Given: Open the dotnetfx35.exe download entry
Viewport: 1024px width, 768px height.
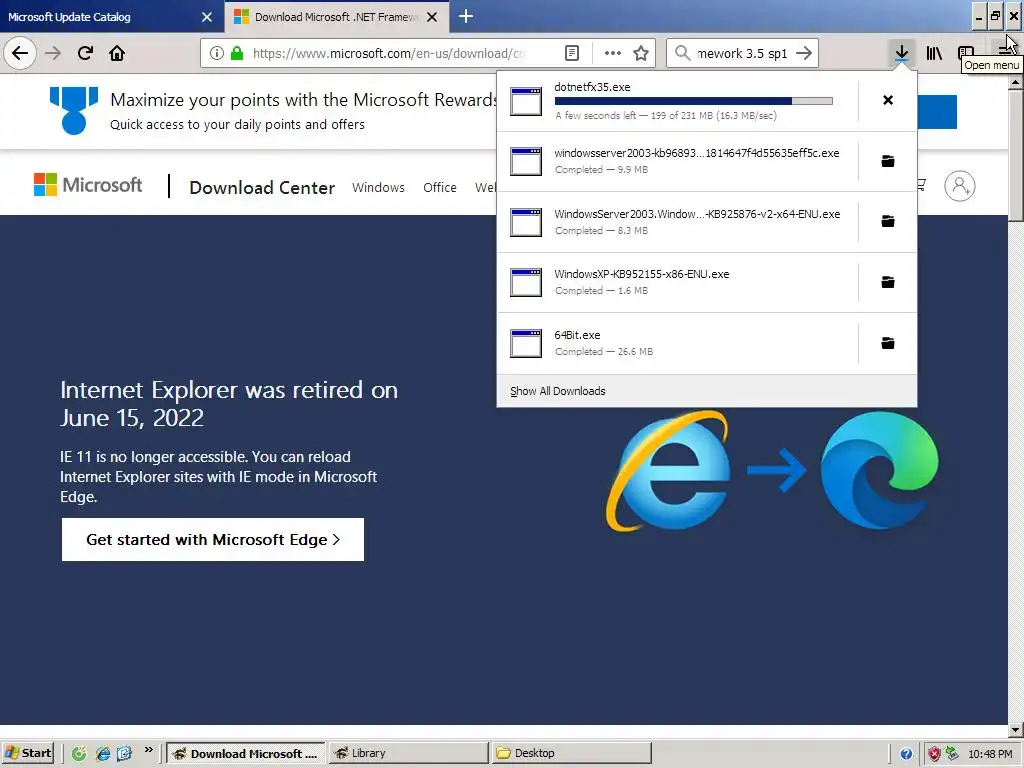Looking at the screenshot, I should tap(677, 101).
